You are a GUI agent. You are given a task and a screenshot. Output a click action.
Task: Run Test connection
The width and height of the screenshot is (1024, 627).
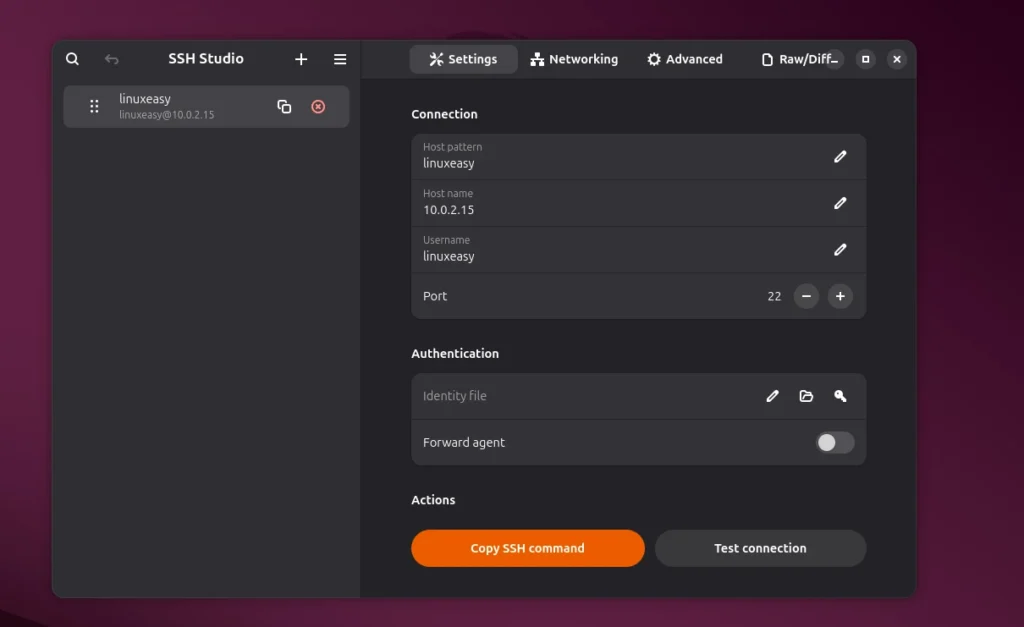tap(760, 548)
